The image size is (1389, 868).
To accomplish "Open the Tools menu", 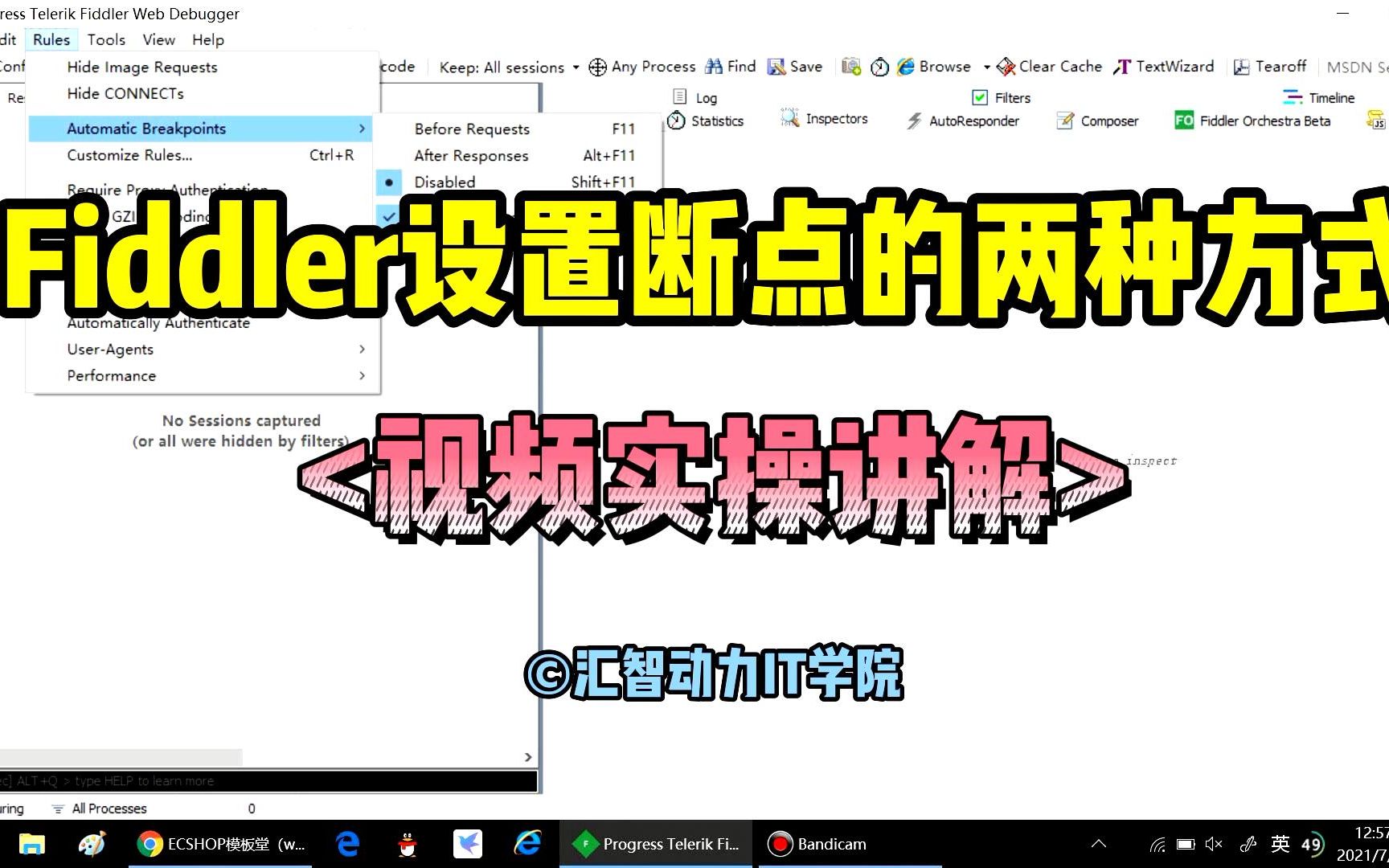I will pyautogui.click(x=106, y=39).
